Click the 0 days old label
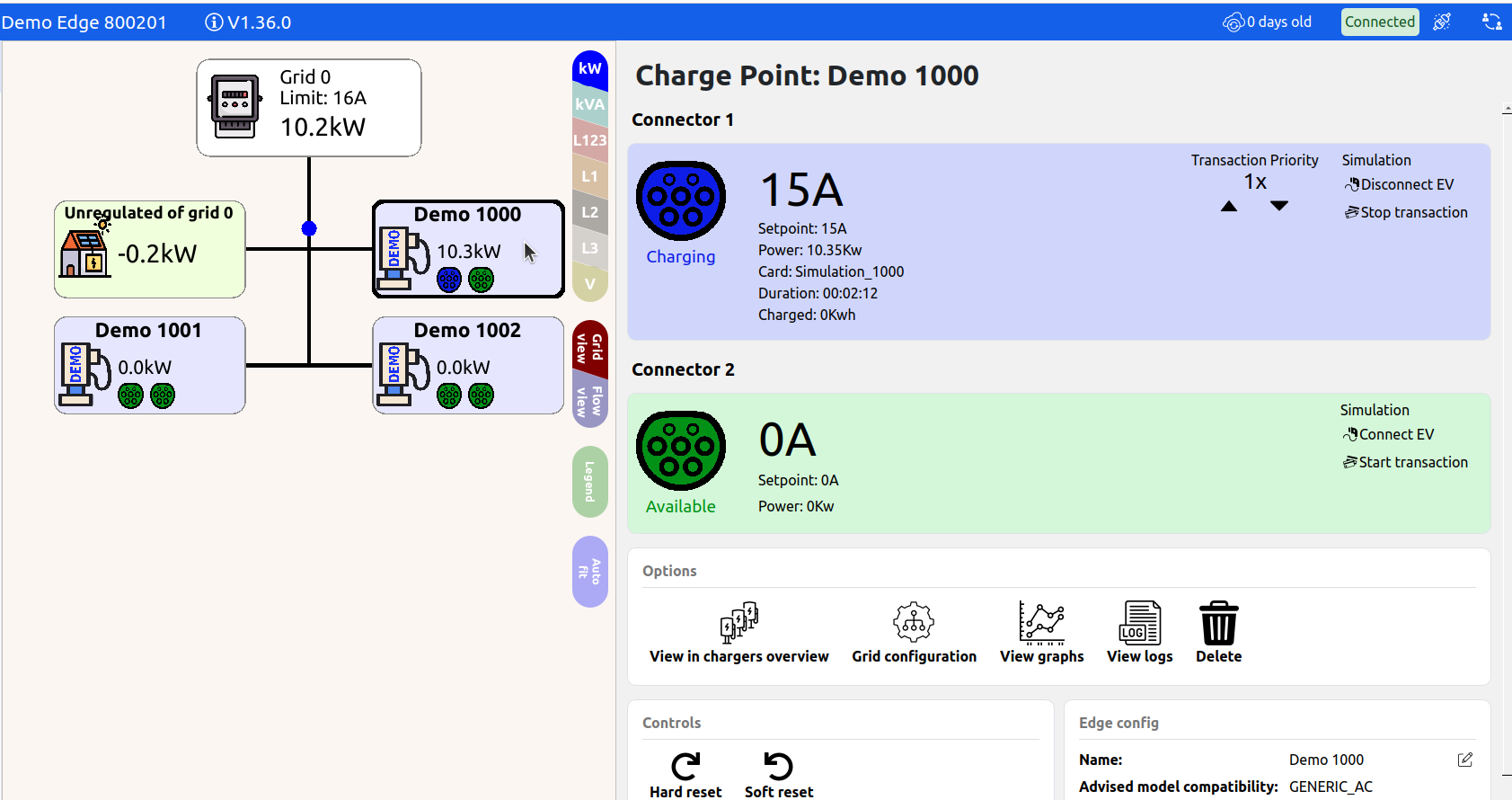The height and width of the screenshot is (800, 1512). coord(1279,22)
